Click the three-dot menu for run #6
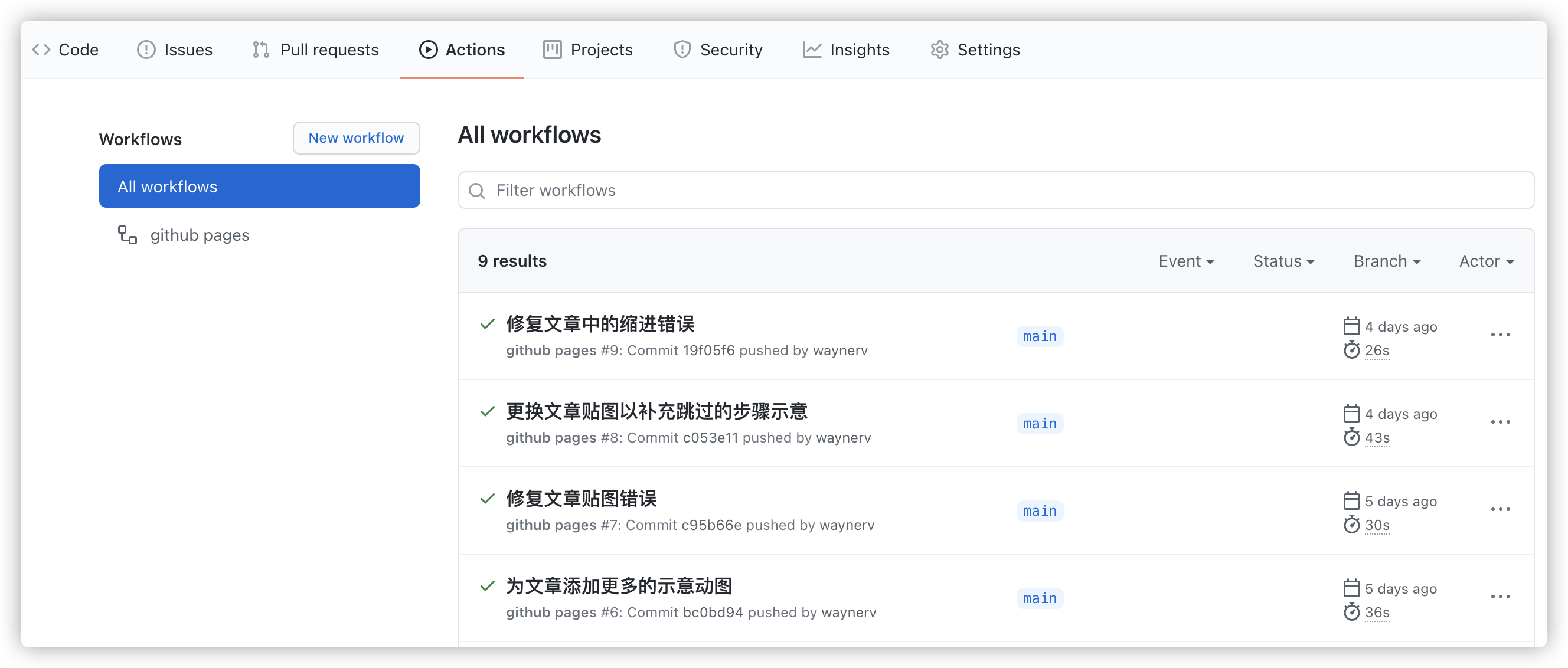 point(1500,597)
